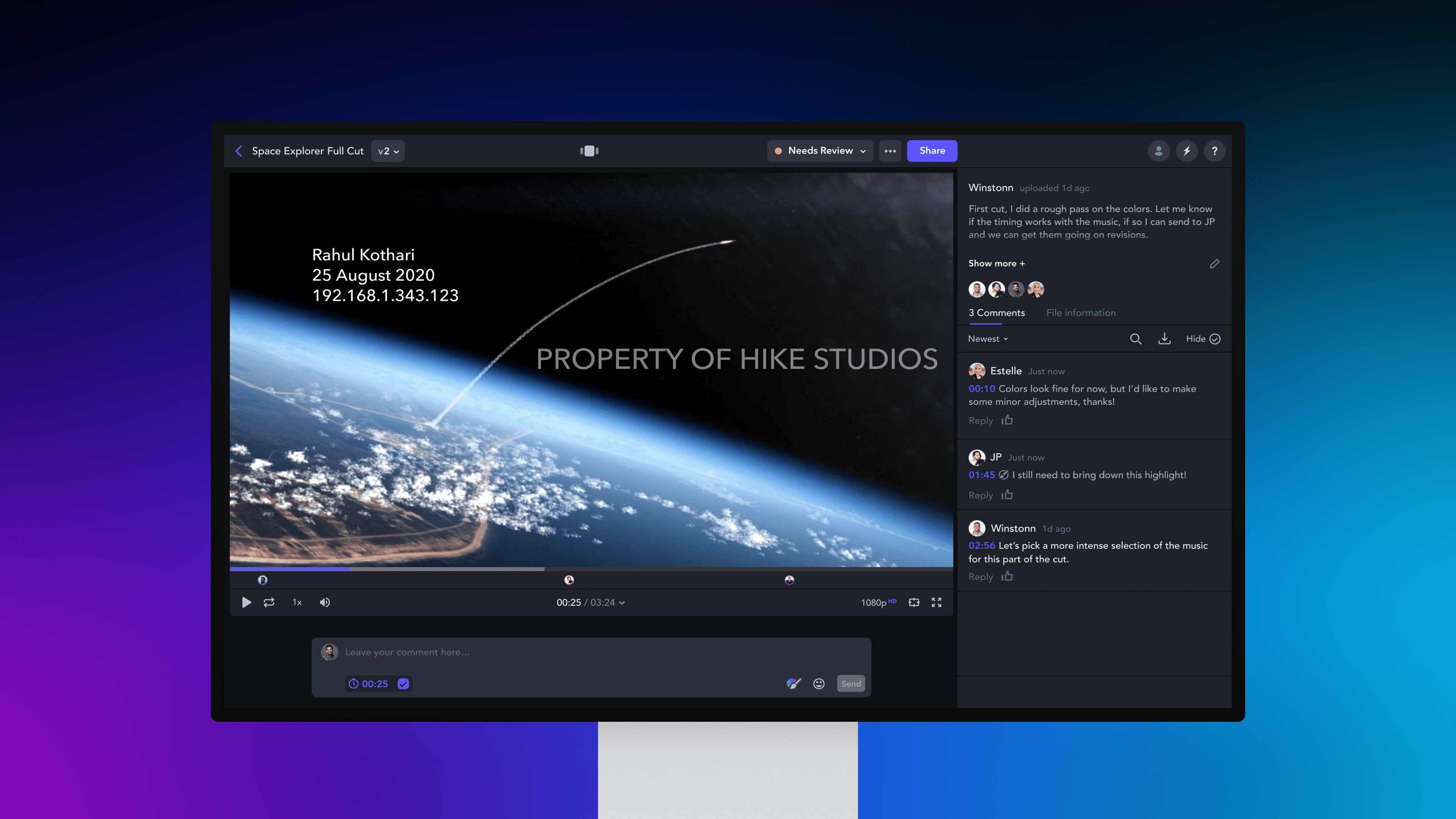Enable loop playback
This screenshot has height=819, width=1456.
click(269, 602)
